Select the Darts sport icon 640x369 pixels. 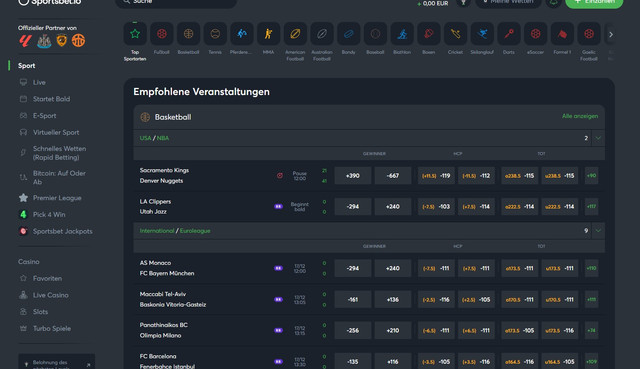[509, 34]
